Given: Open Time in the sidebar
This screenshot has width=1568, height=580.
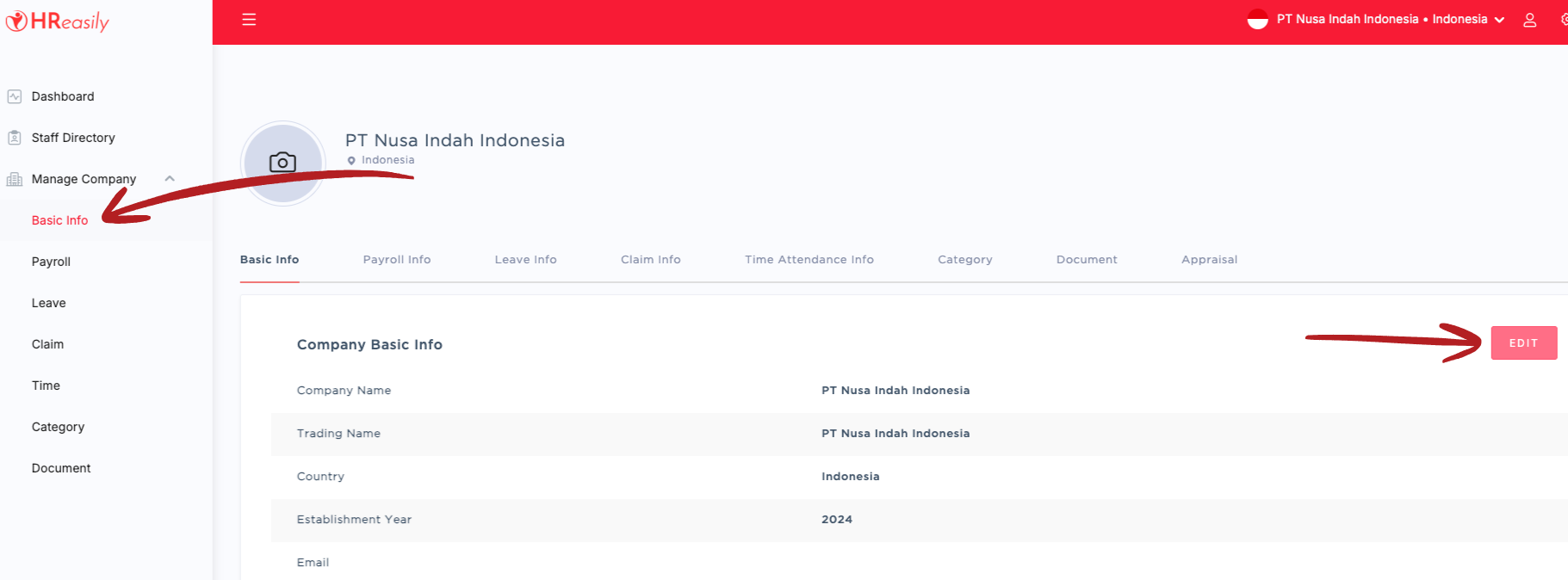Looking at the screenshot, I should tap(46, 386).
